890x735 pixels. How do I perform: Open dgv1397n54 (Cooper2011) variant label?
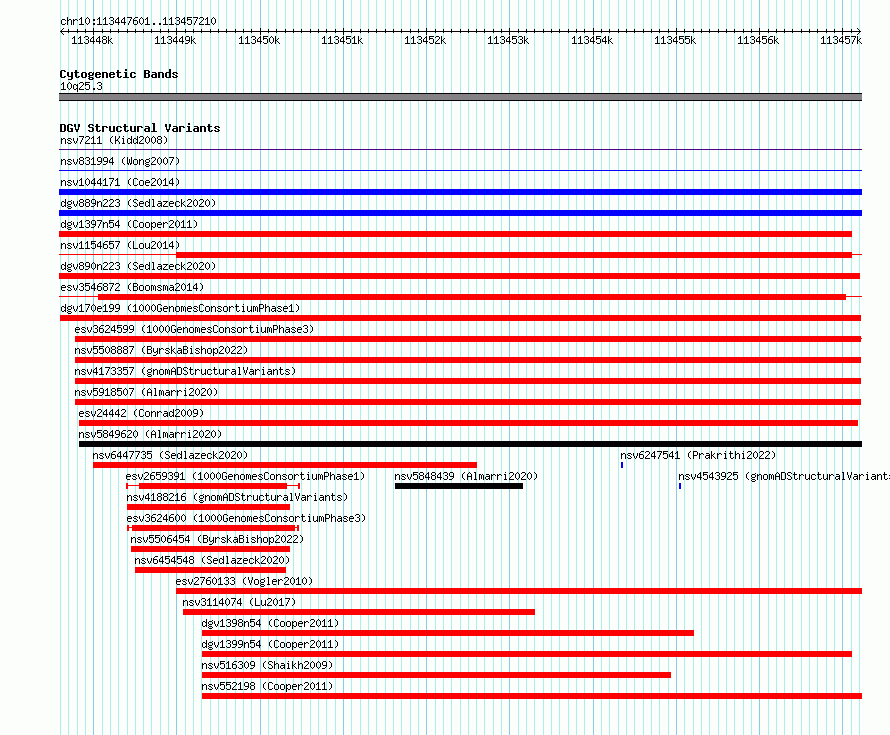click(x=129, y=224)
